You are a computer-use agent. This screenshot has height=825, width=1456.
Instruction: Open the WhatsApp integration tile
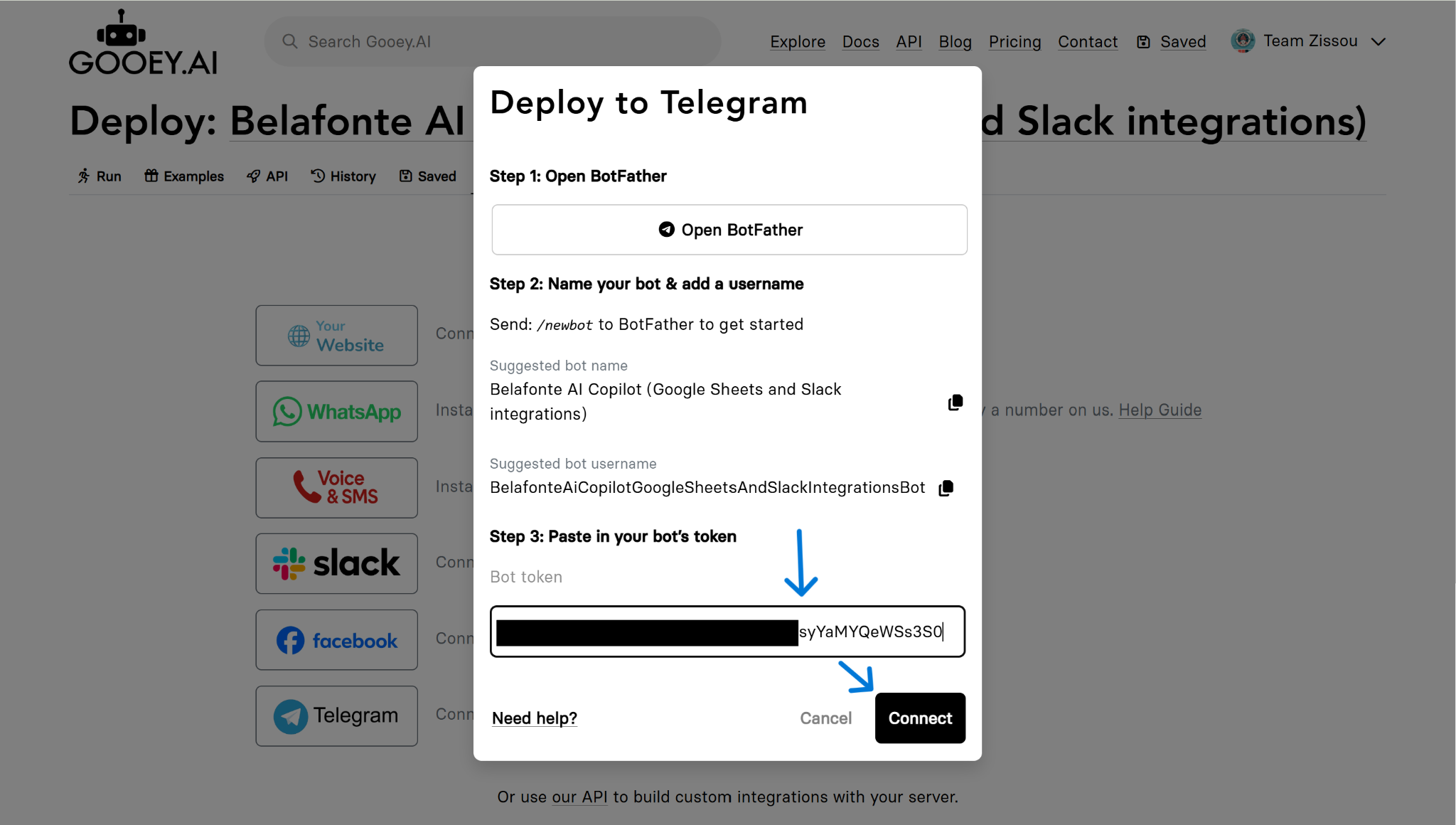pos(336,411)
